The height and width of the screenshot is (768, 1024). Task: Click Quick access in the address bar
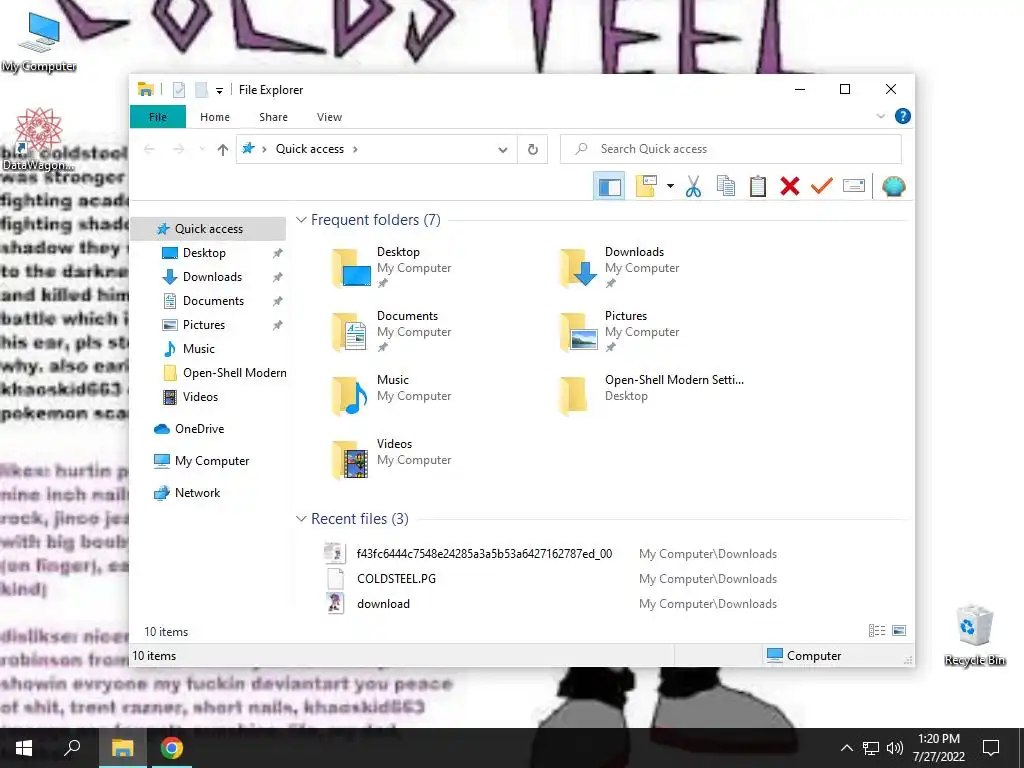coord(310,149)
